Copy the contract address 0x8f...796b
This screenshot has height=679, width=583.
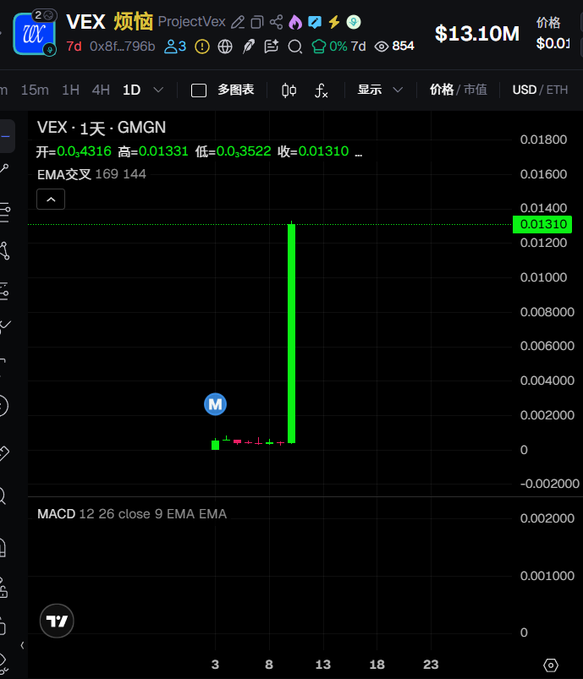pyautogui.click(x=122, y=46)
